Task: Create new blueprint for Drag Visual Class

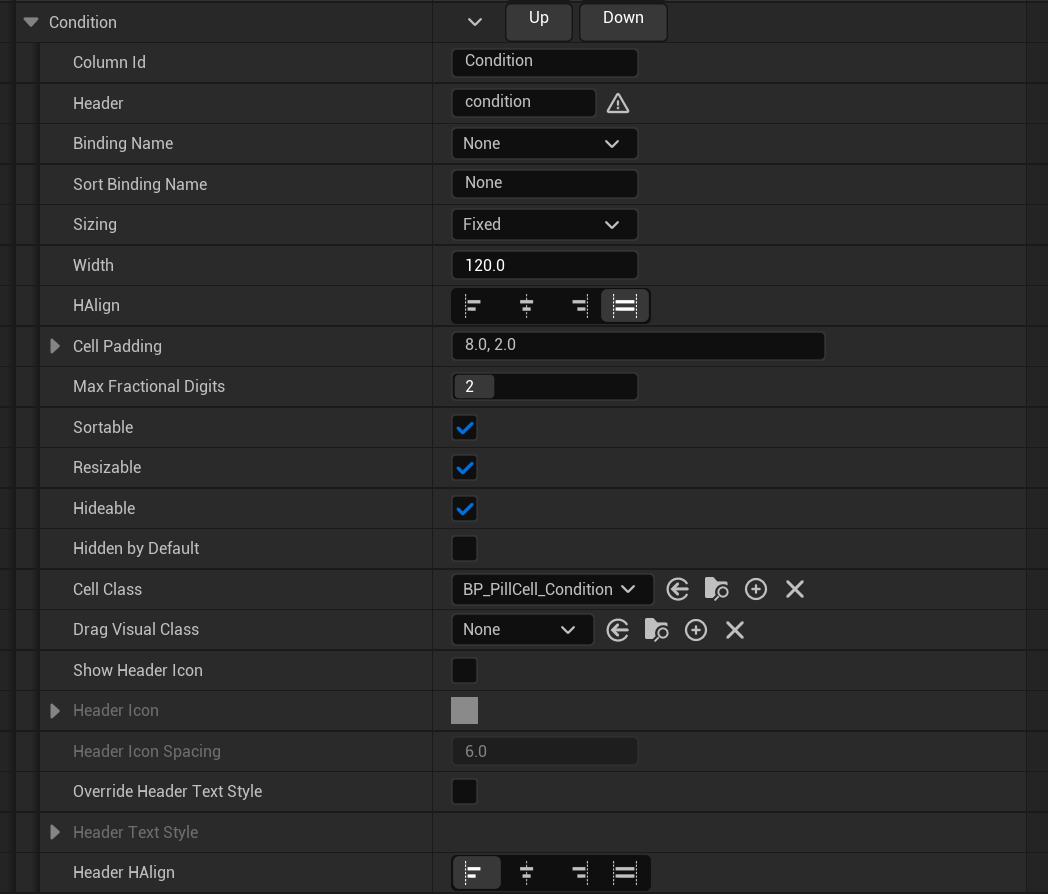Action: (x=696, y=630)
